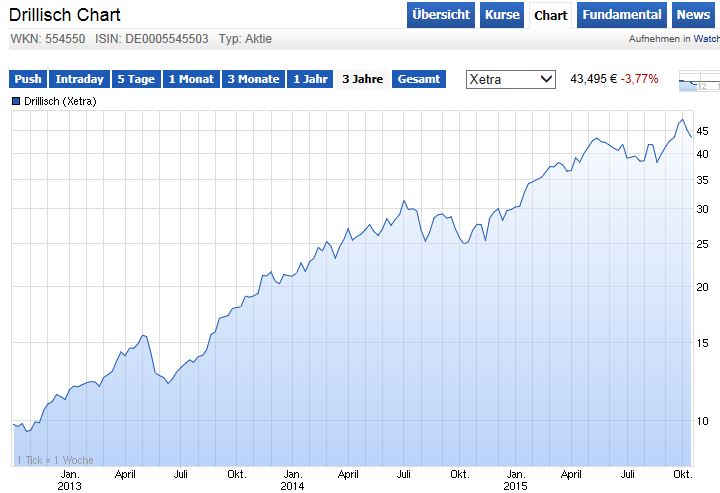Viewport: 720px width, 493px height.
Task: Go to the News tab
Action: pyautogui.click(x=693, y=15)
